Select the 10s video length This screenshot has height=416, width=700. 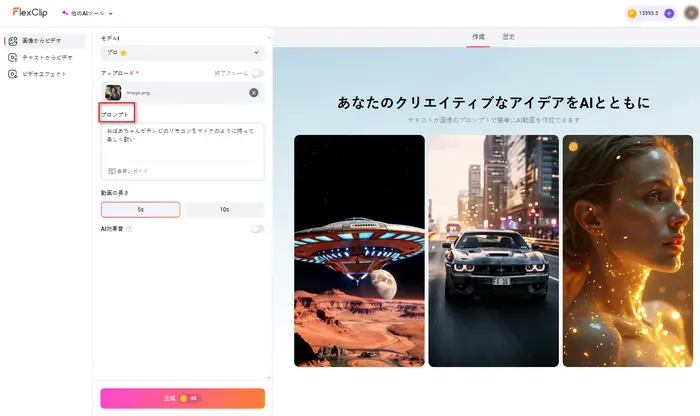point(224,209)
